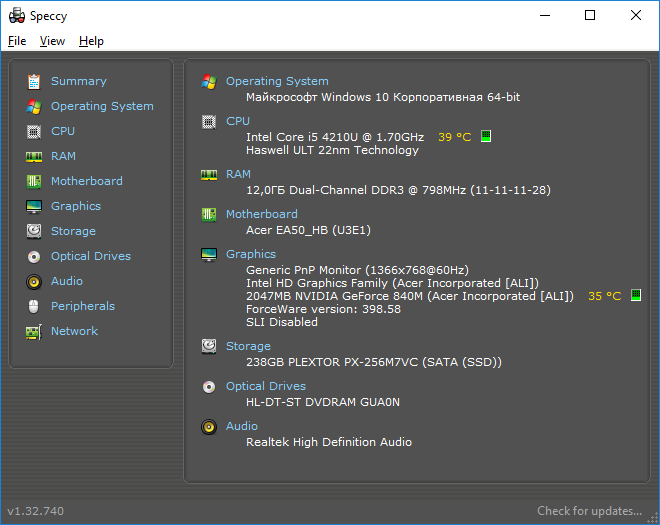This screenshot has width=660, height=525.
Task: Click the green GPU temperature indicator icon
Action: pyautogui.click(x=636, y=295)
